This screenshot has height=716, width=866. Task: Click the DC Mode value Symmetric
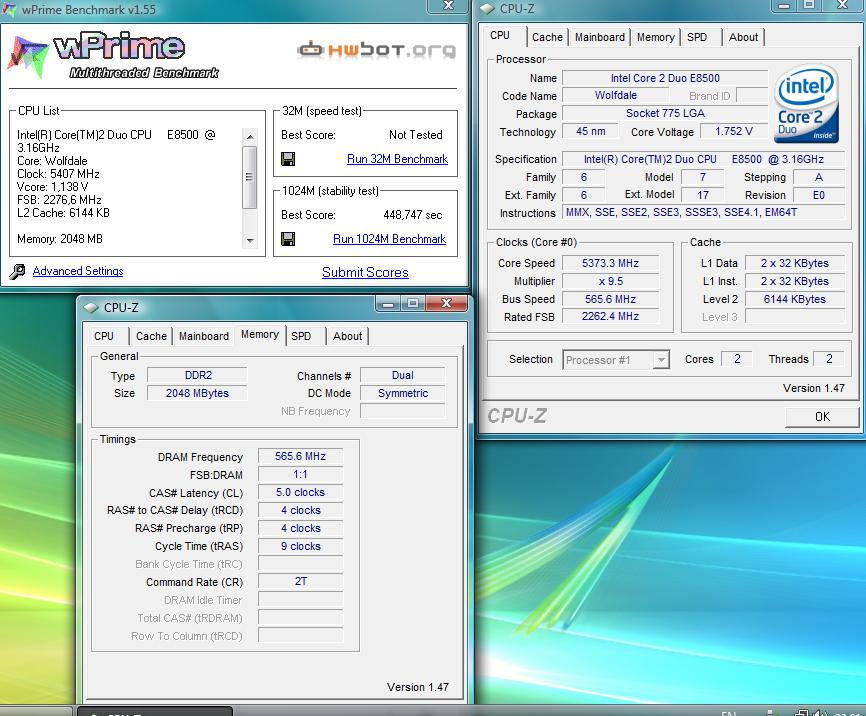click(403, 393)
